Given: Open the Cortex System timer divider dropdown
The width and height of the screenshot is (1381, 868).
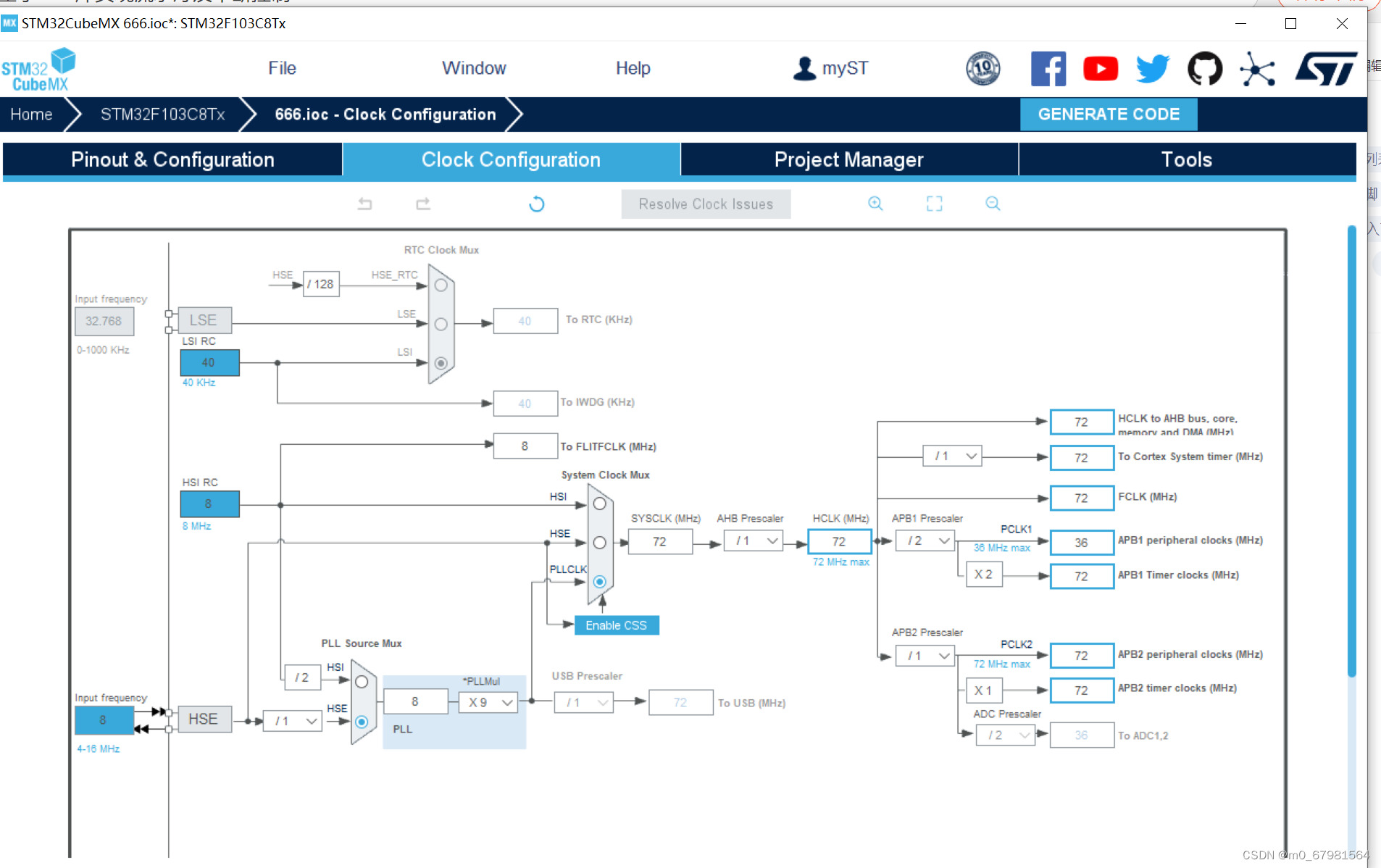Looking at the screenshot, I should pyautogui.click(x=952, y=456).
